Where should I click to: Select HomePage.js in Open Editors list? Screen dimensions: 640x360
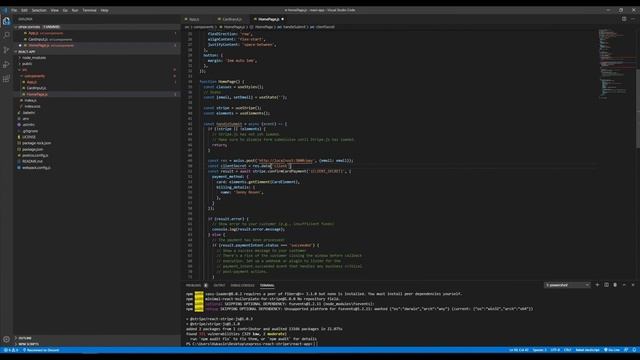(x=98, y=46)
